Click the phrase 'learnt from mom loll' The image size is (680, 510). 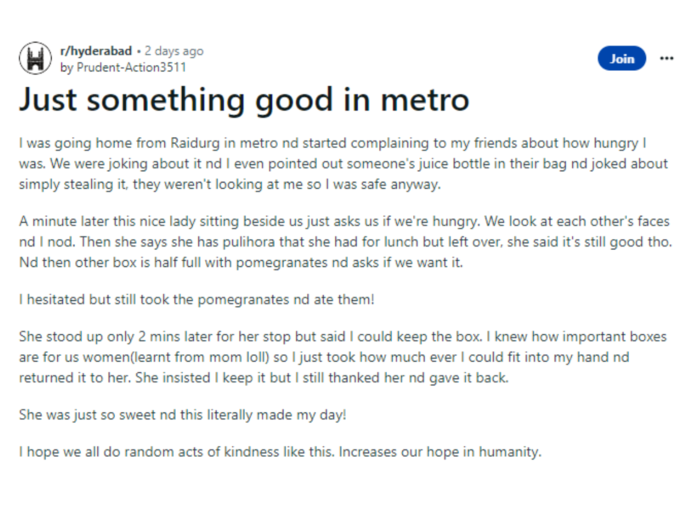199,357
